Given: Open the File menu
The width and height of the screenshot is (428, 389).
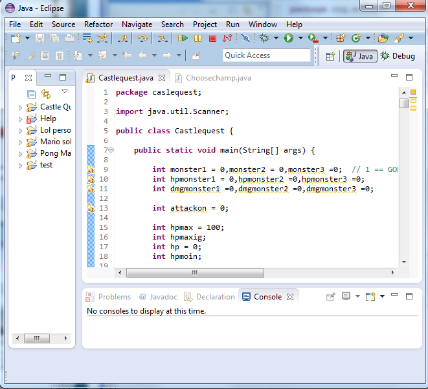Looking at the screenshot, I should (15, 24).
